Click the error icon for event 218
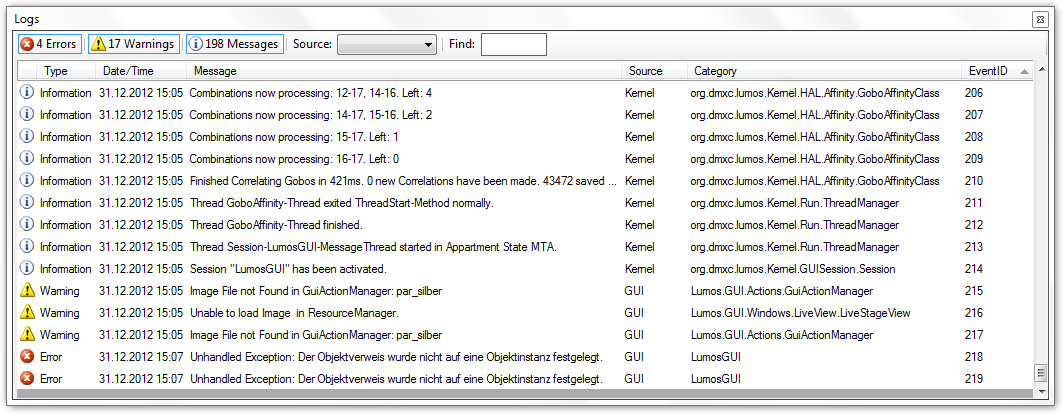This screenshot has height=414, width=1063. [27, 357]
